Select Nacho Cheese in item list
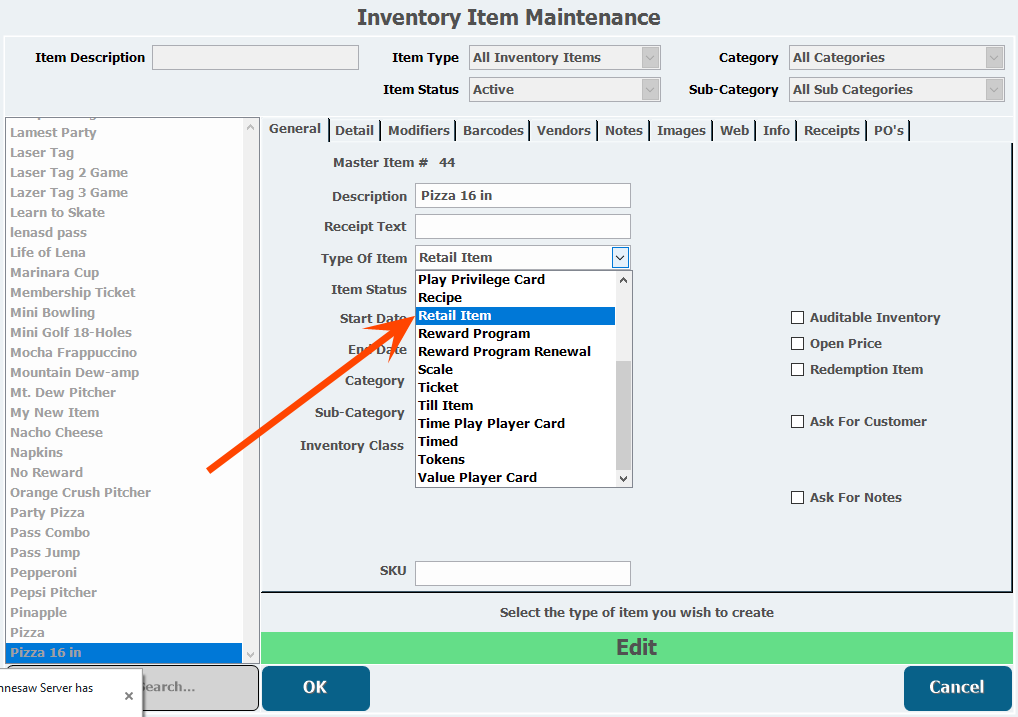The width and height of the screenshot is (1018, 717). pos(57,433)
